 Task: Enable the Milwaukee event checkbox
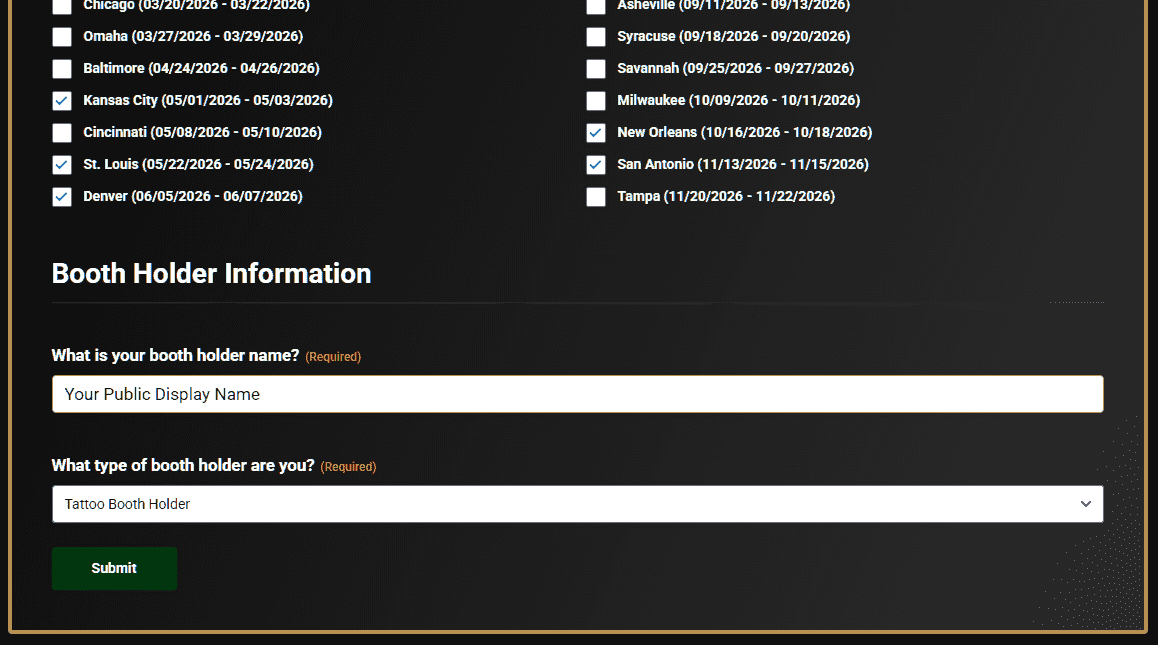[596, 101]
